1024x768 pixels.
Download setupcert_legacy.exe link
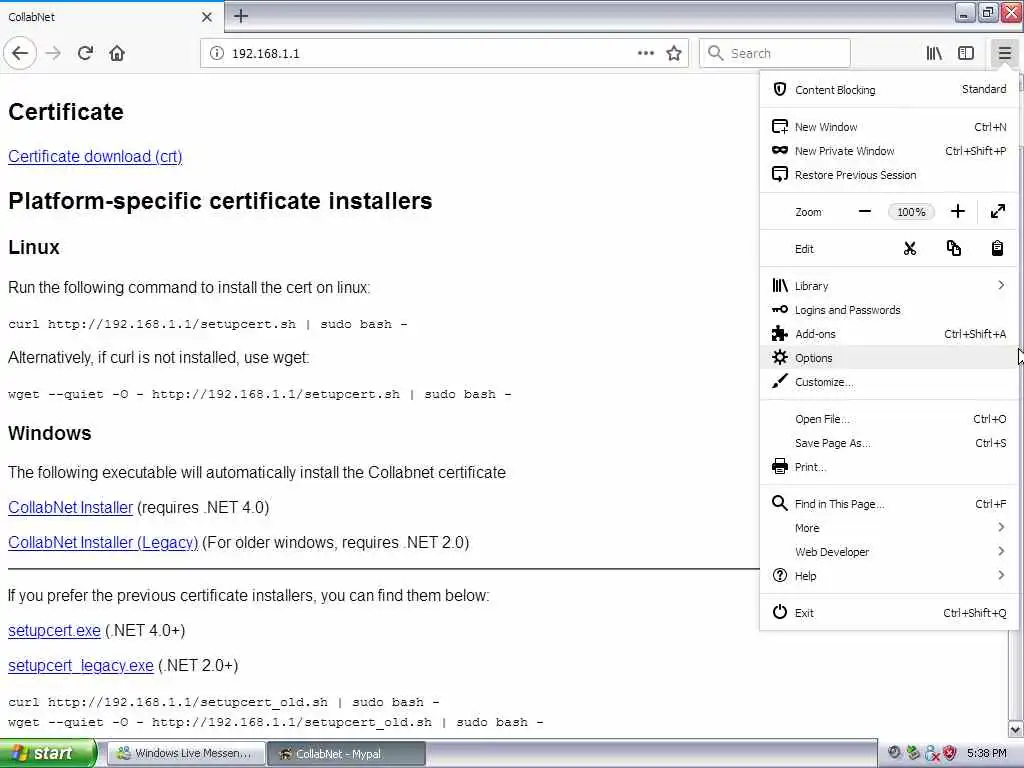click(x=81, y=665)
